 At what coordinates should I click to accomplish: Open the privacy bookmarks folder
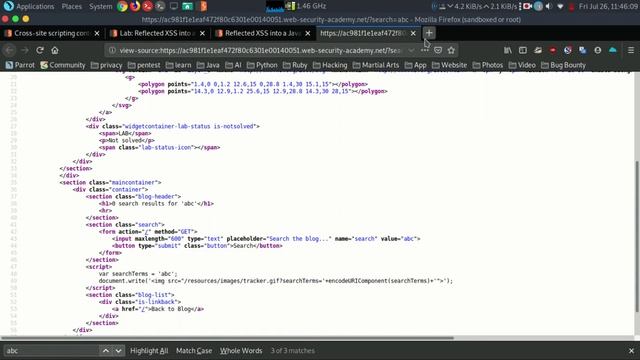(106, 65)
